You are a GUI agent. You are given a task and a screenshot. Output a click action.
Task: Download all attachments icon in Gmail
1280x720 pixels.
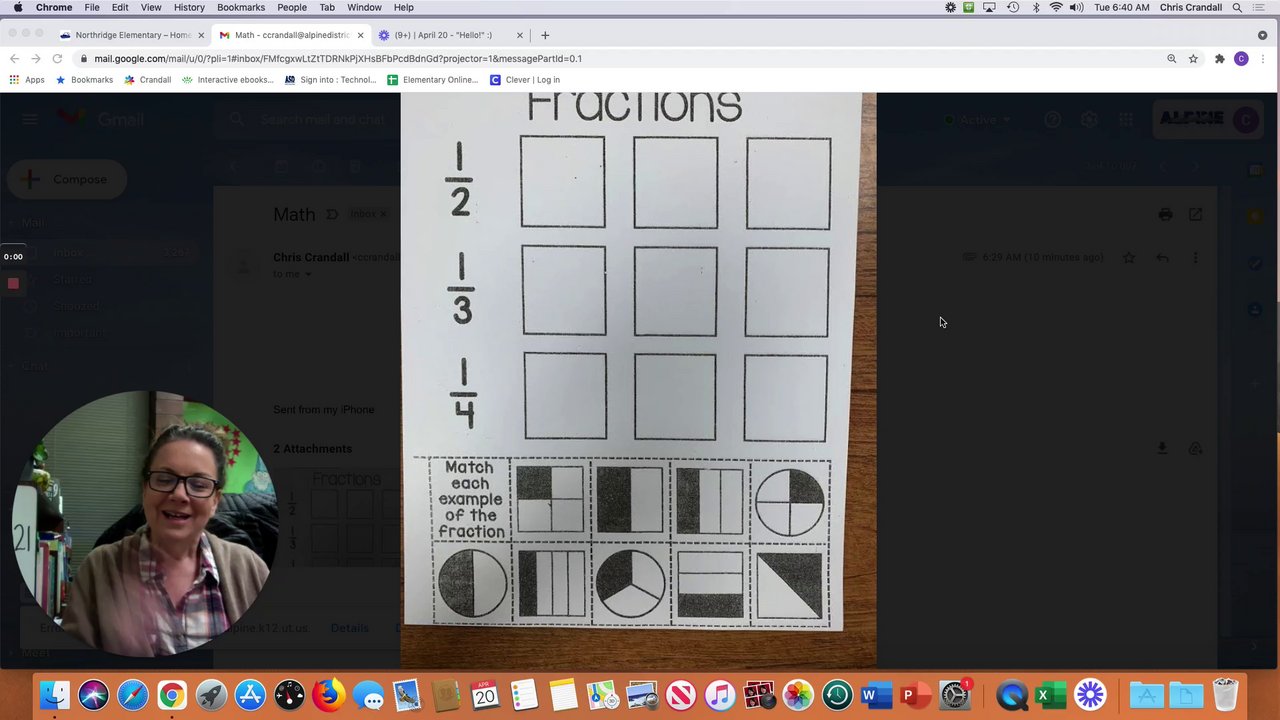pyautogui.click(x=1162, y=449)
